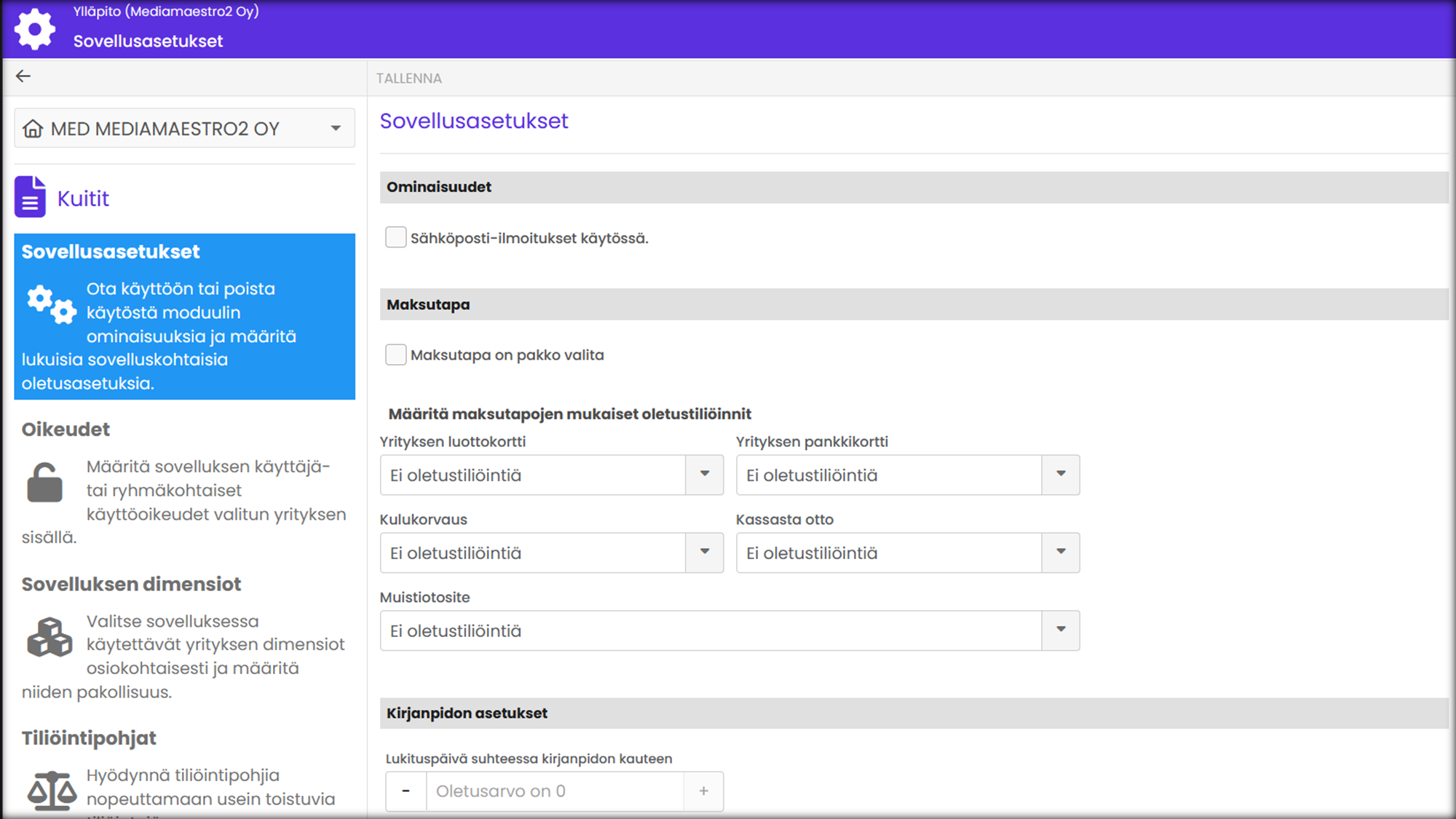
Task: Click the cubes Sovelluksen dimensiot icon
Action: [x=50, y=637]
